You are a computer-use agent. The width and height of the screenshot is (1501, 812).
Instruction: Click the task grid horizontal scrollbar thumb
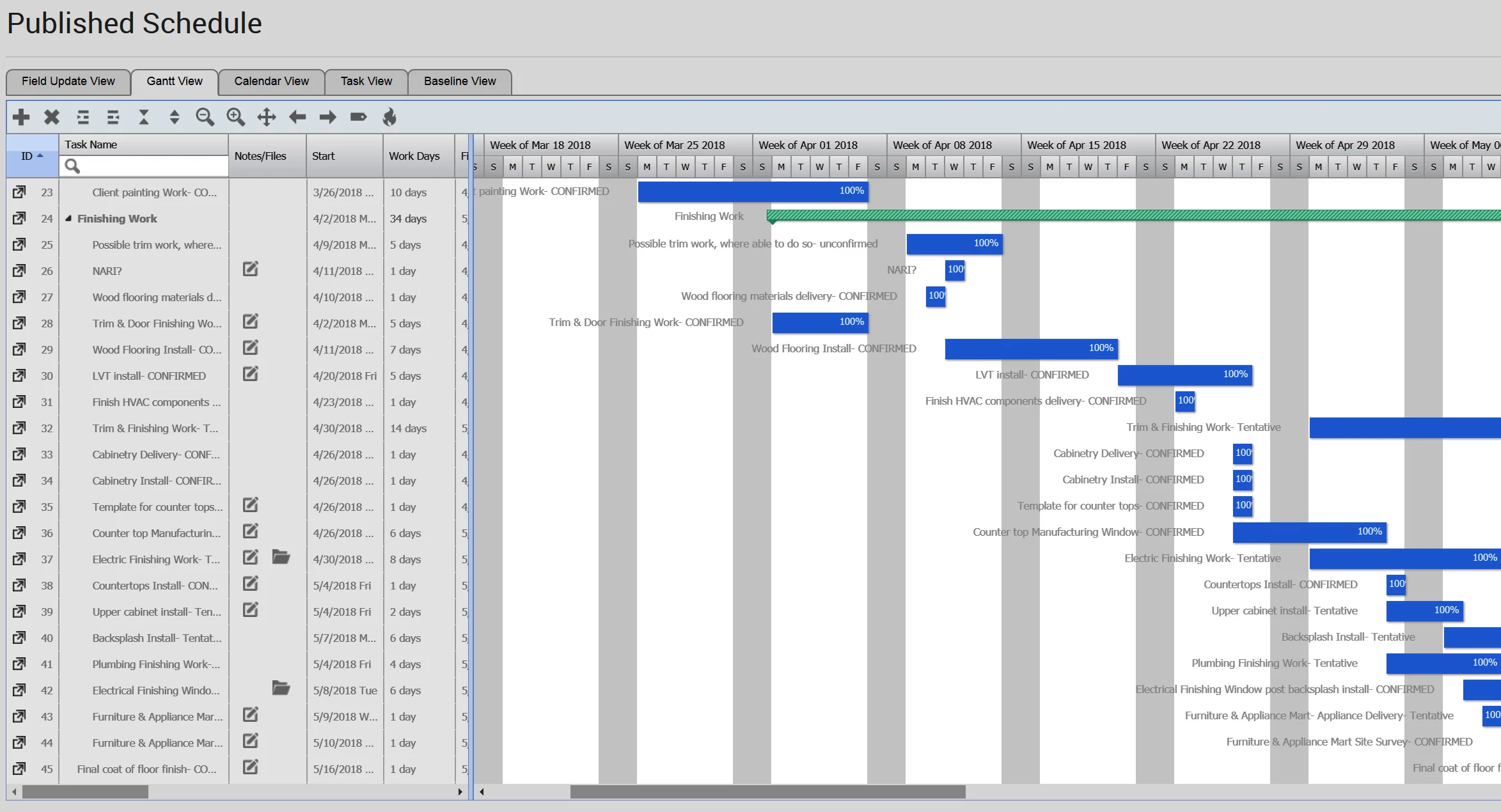point(85,792)
